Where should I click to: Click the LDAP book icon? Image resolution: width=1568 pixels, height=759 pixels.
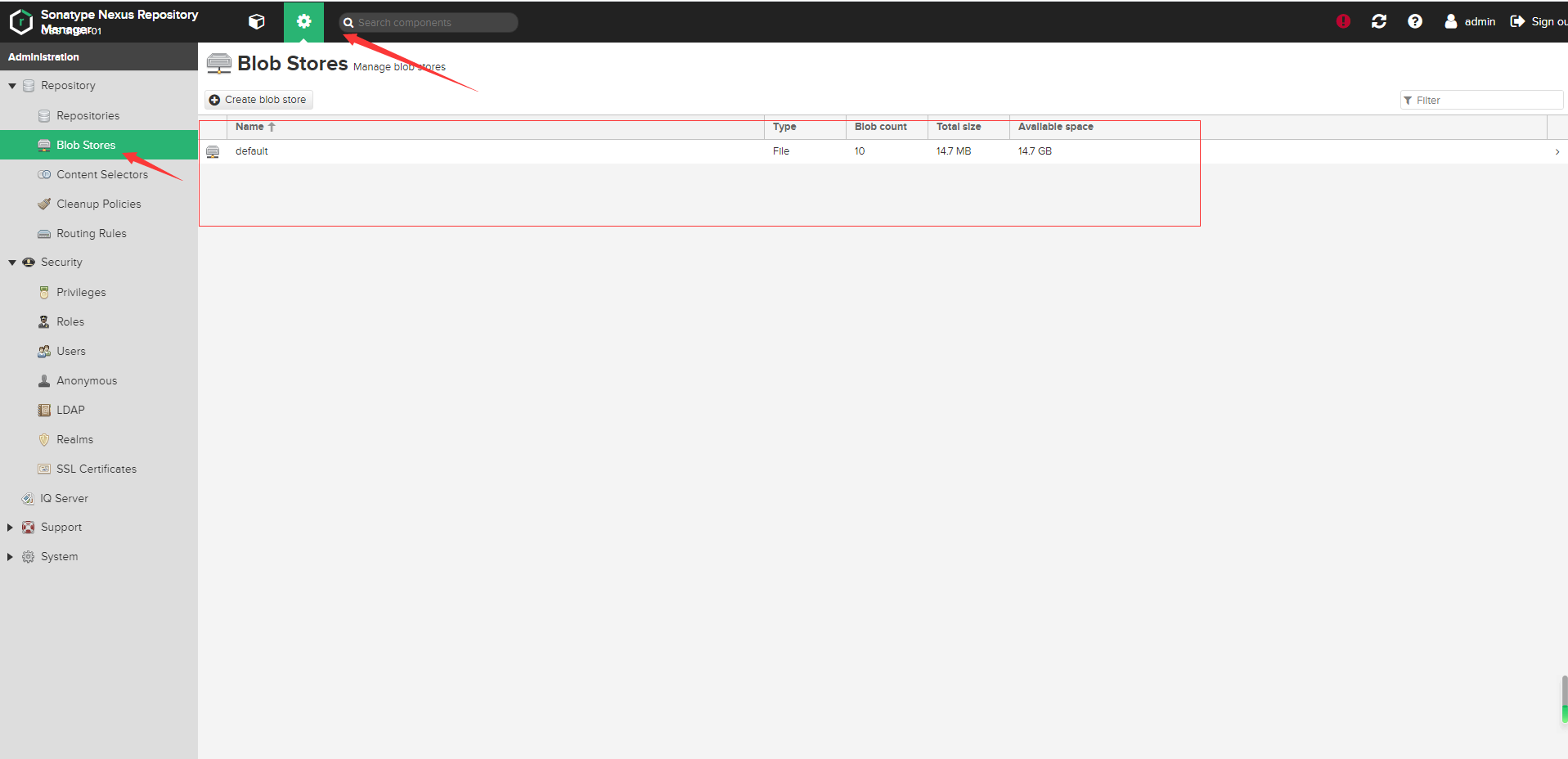click(x=44, y=411)
